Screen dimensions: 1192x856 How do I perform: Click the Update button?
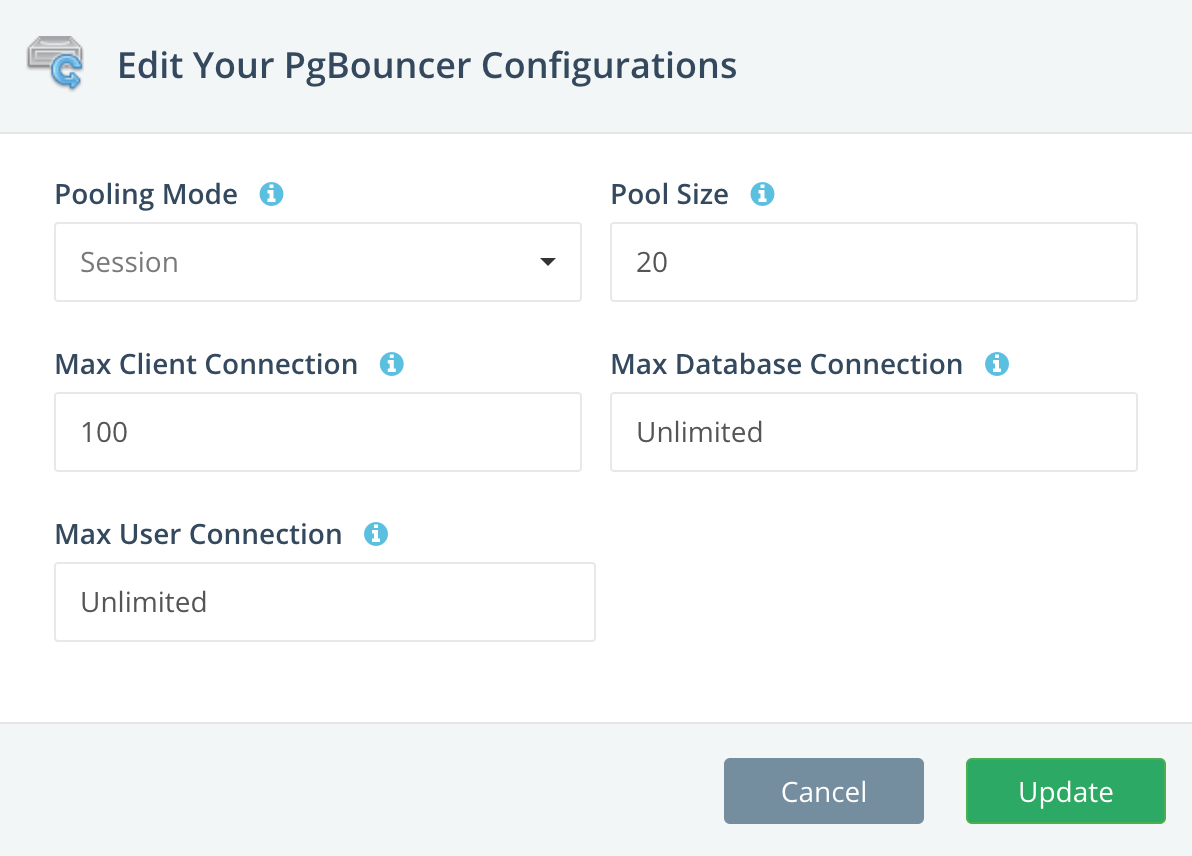pos(1065,791)
